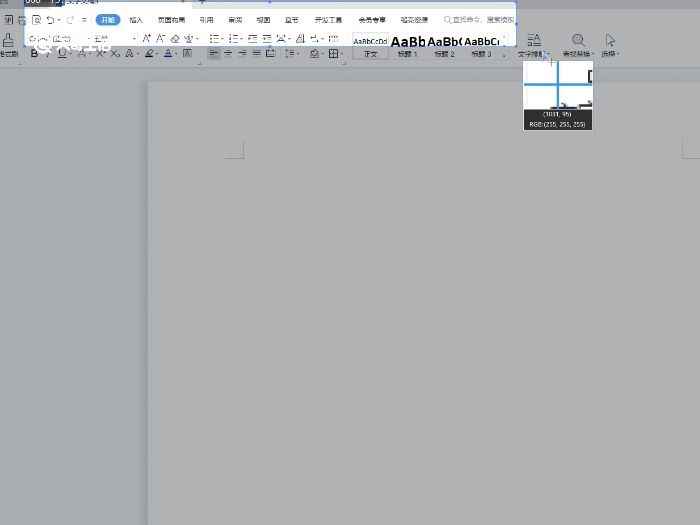
Task: Decrease paragraph indent
Action: tap(253, 39)
